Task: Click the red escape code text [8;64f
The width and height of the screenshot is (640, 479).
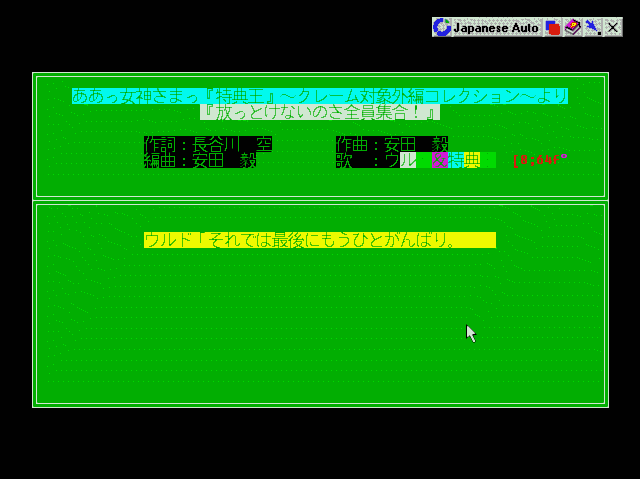Action: (x=539, y=160)
